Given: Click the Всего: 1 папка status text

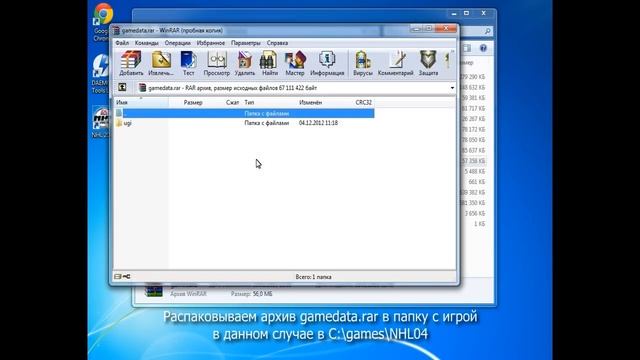Looking at the screenshot, I should tap(313, 277).
